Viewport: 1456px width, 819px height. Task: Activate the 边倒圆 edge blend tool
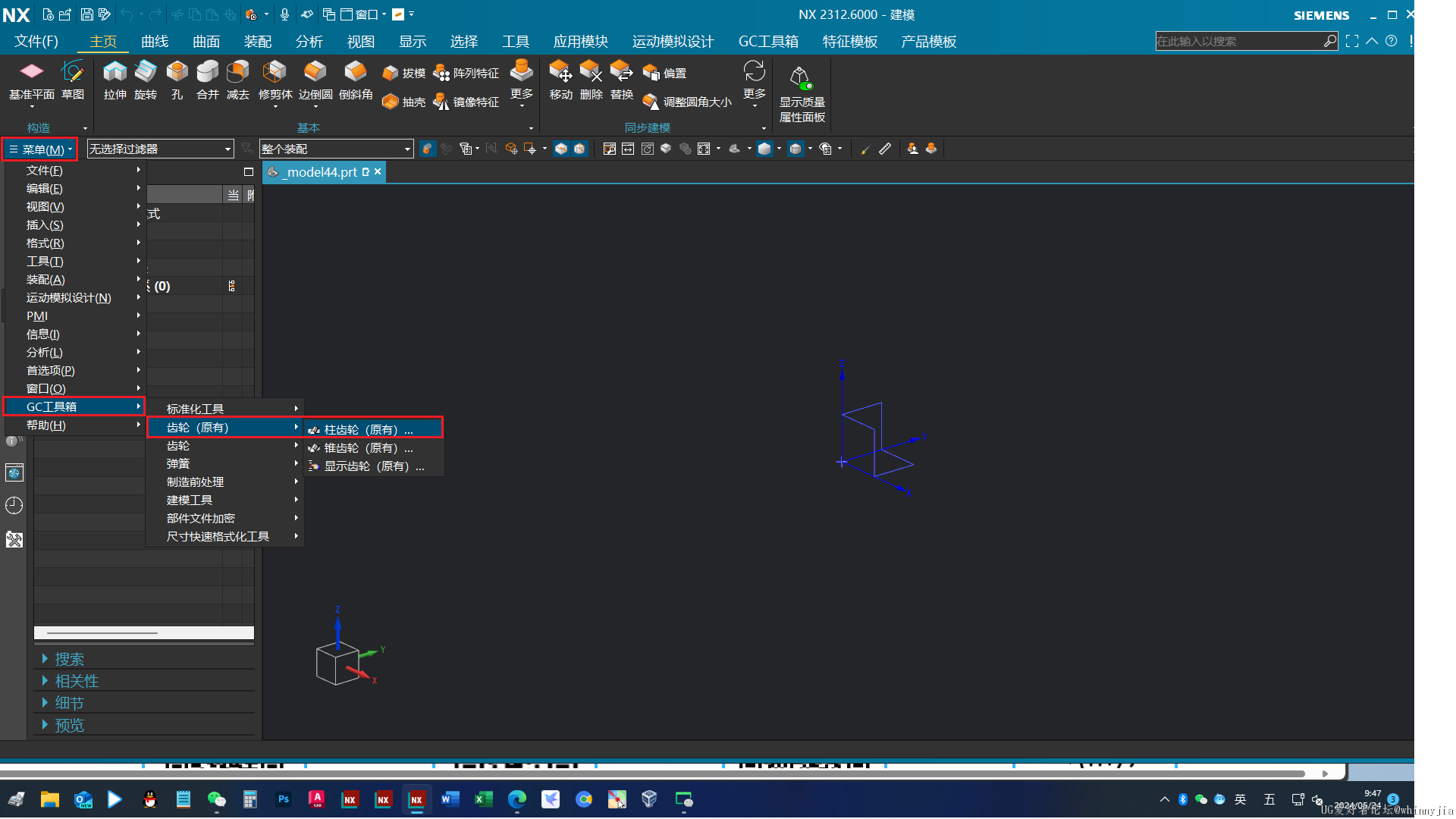click(x=315, y=80)
